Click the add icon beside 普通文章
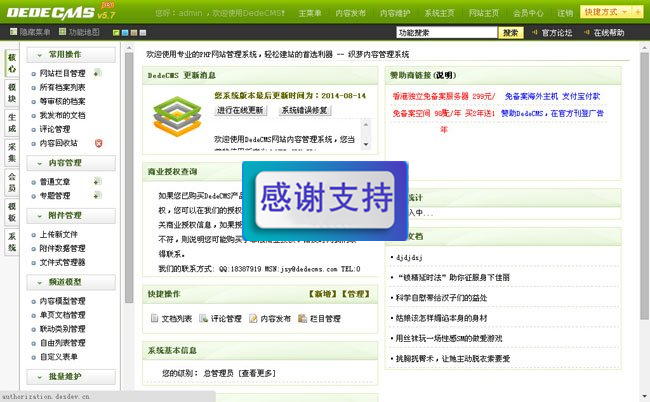The height and width of the screenshot is (402, 650). click(97, 181)
